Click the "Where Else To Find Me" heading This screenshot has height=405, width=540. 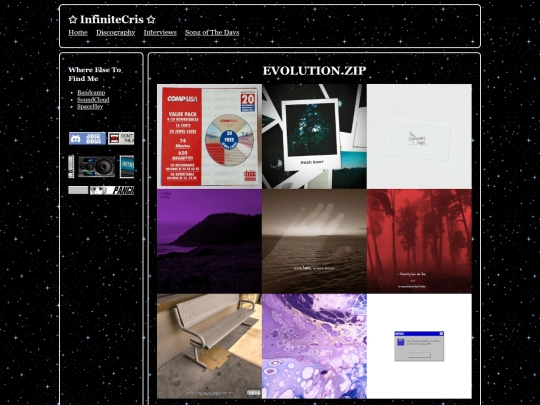tap(95, 74)
